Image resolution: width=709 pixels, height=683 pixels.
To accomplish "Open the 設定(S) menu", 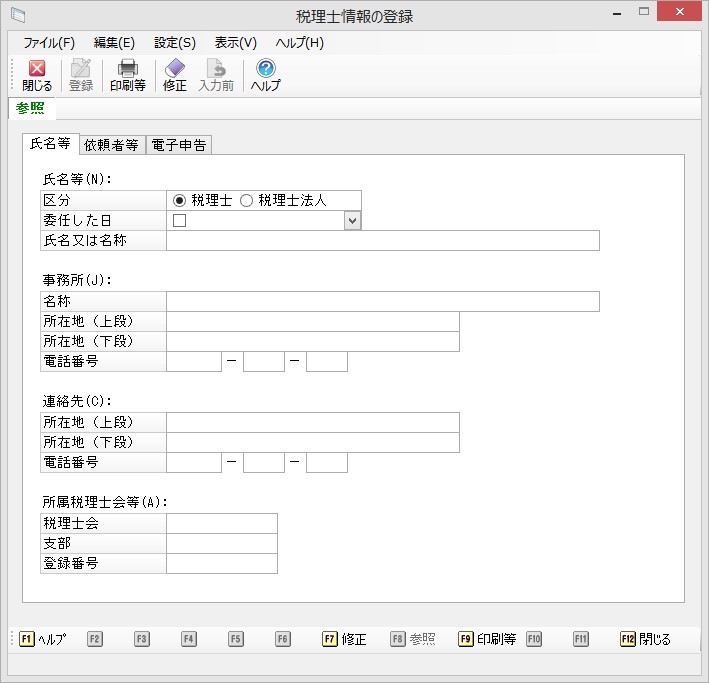I will pos(175,43).
